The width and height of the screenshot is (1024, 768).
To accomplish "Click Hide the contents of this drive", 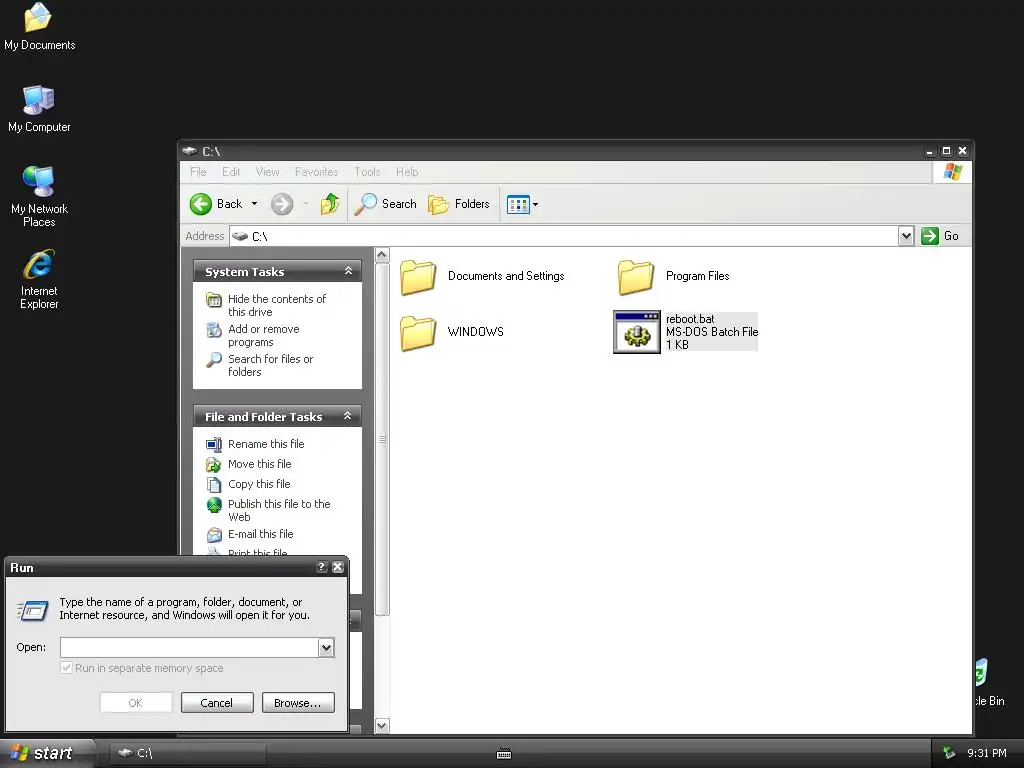I will [x=276, y=305].
